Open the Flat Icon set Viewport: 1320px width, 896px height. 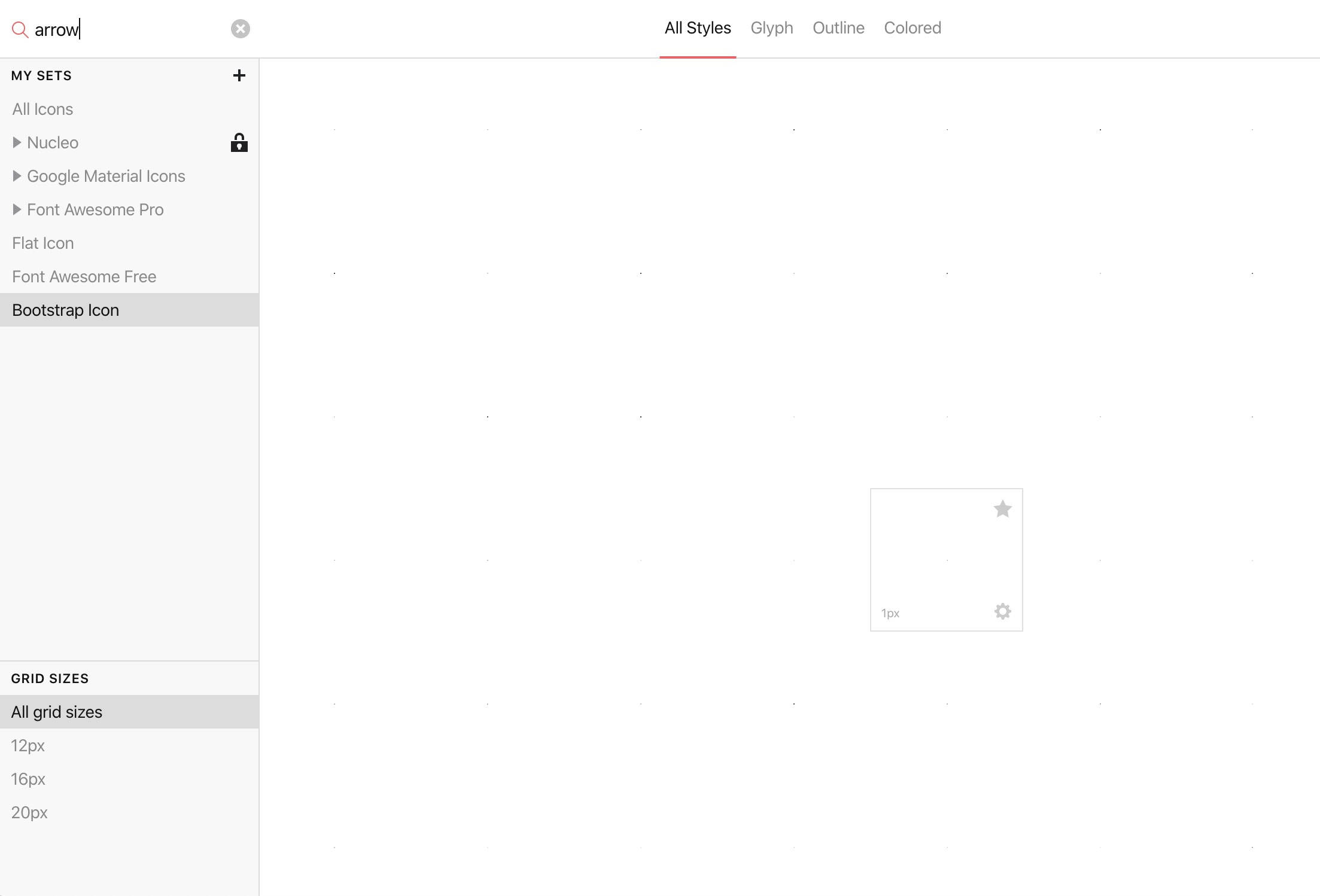coord(43,243)
